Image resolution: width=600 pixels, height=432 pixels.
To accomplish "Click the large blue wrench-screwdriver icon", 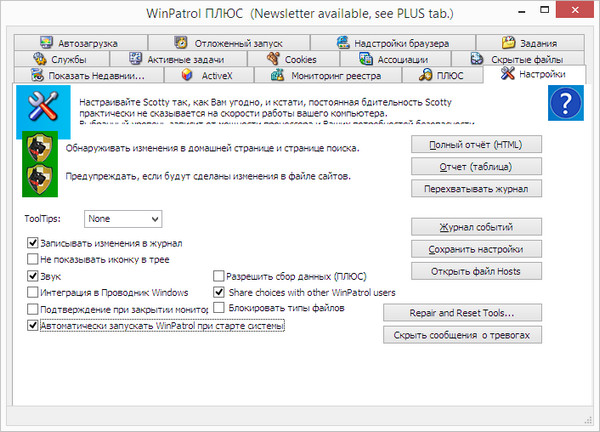I will pos(43,106).
